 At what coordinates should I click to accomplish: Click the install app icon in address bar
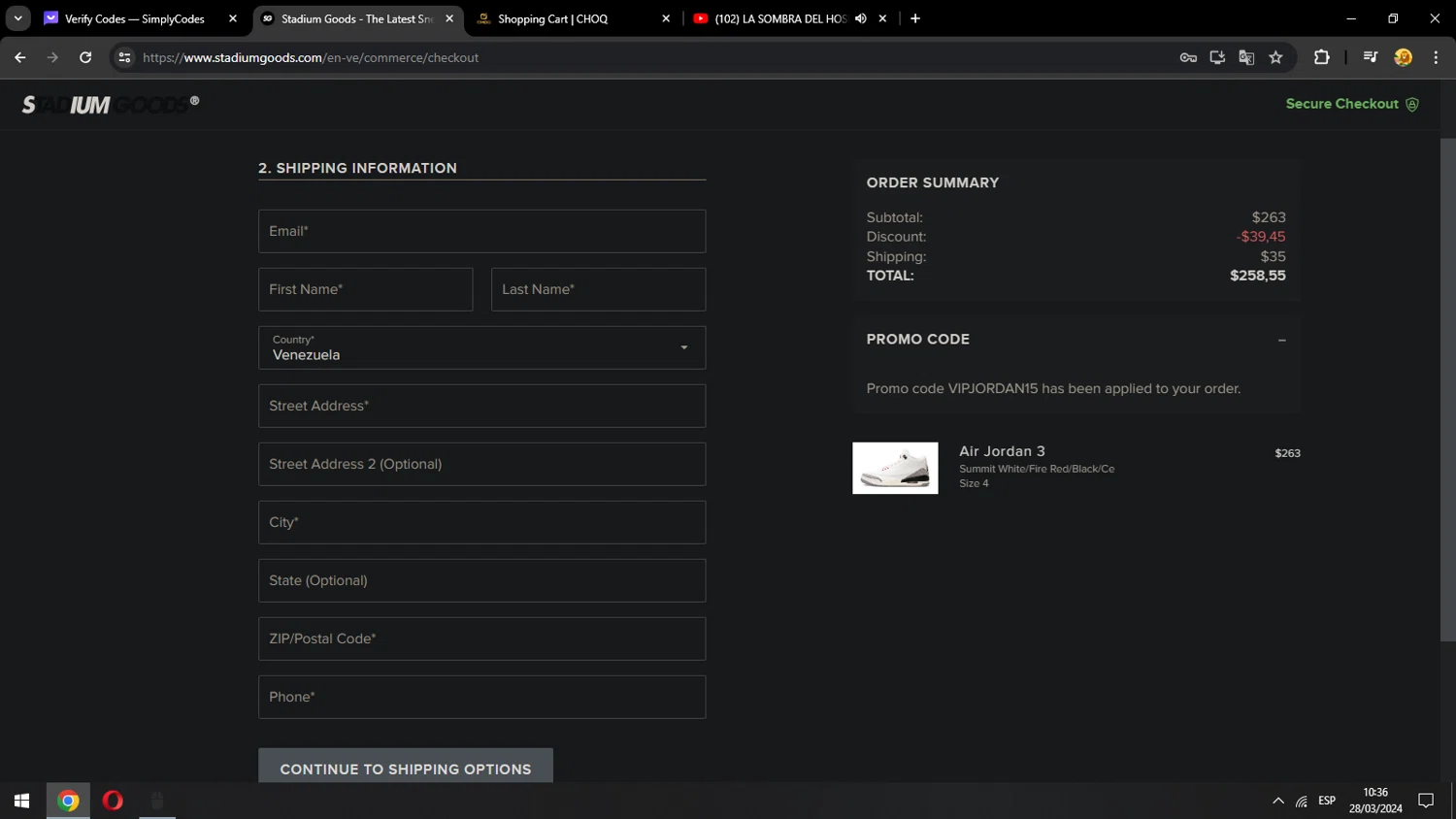[1217, 57]
